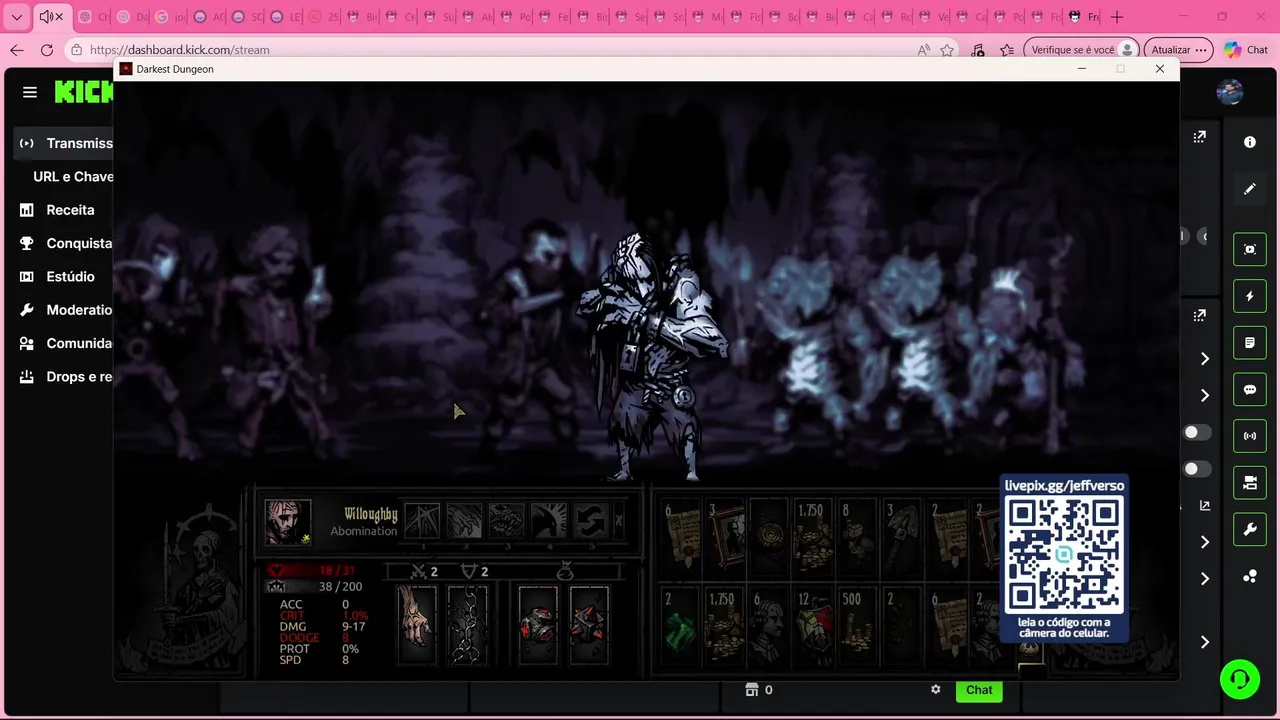
Task: Select Willoughby's third combat skill
Action: [506, 521]
